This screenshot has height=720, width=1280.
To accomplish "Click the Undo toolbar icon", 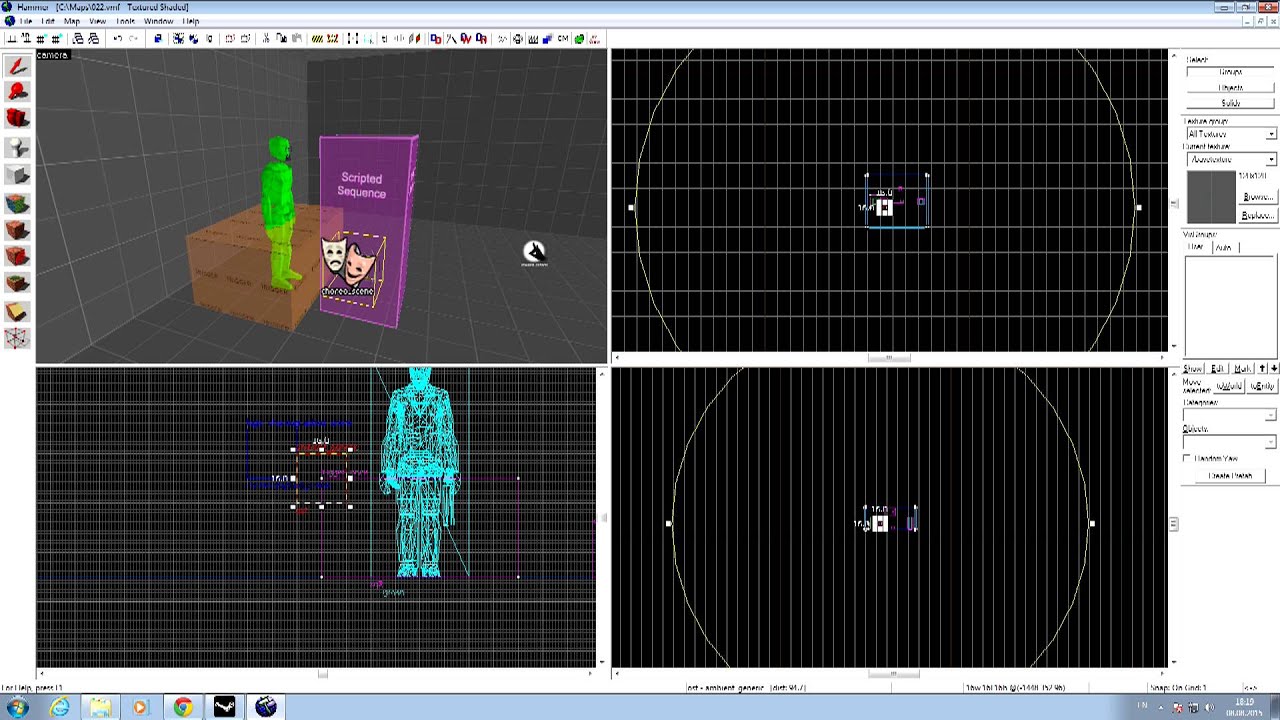I will point(119,39).
